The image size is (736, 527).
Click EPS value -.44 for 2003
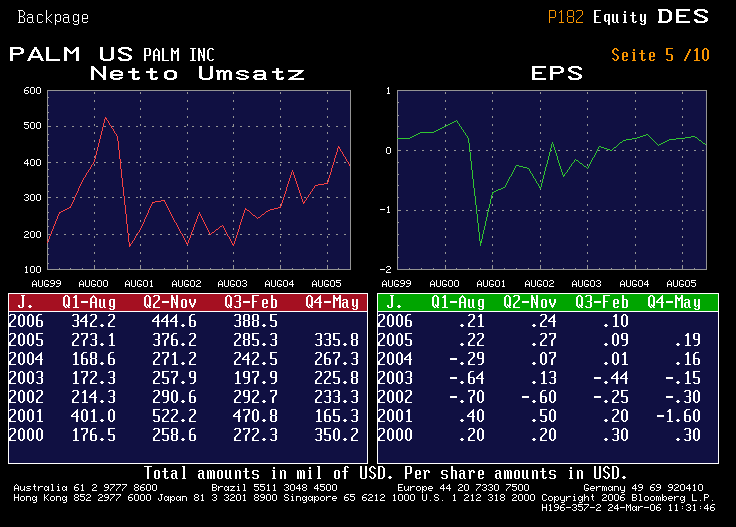pyautogui.click(x=611, y=378)
